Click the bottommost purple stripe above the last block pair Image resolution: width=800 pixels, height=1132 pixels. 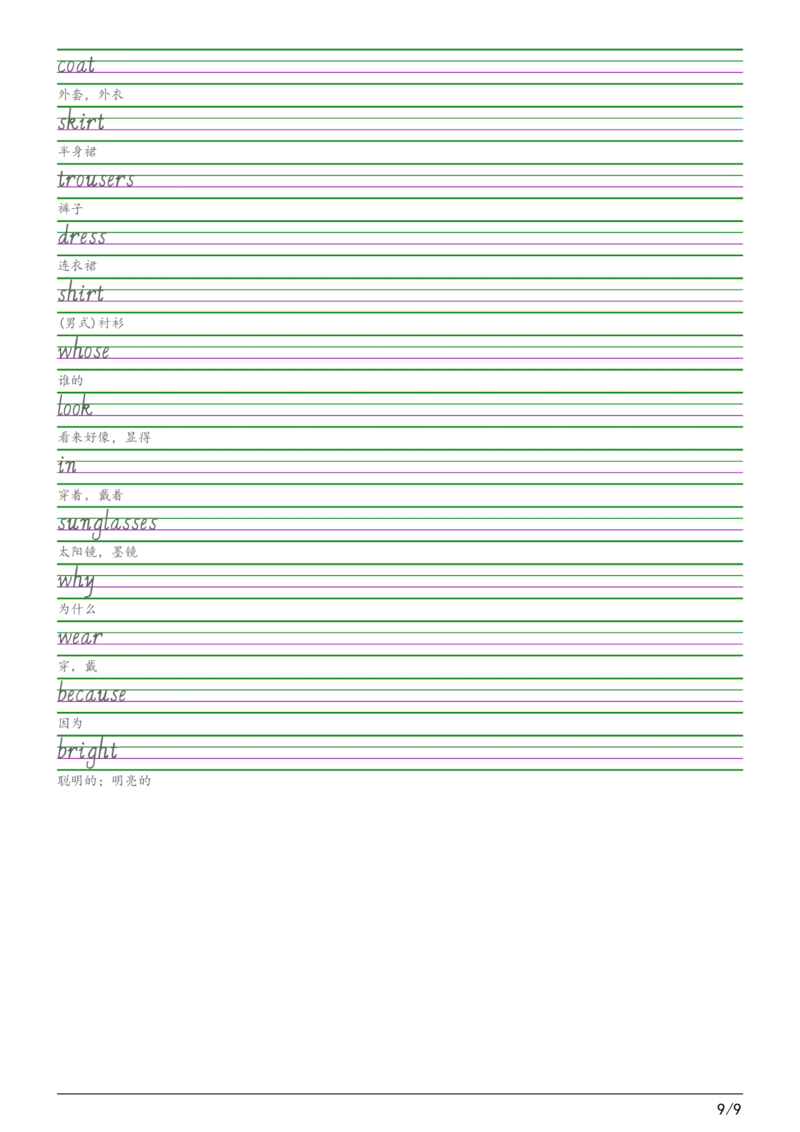(x=400, y=758)
